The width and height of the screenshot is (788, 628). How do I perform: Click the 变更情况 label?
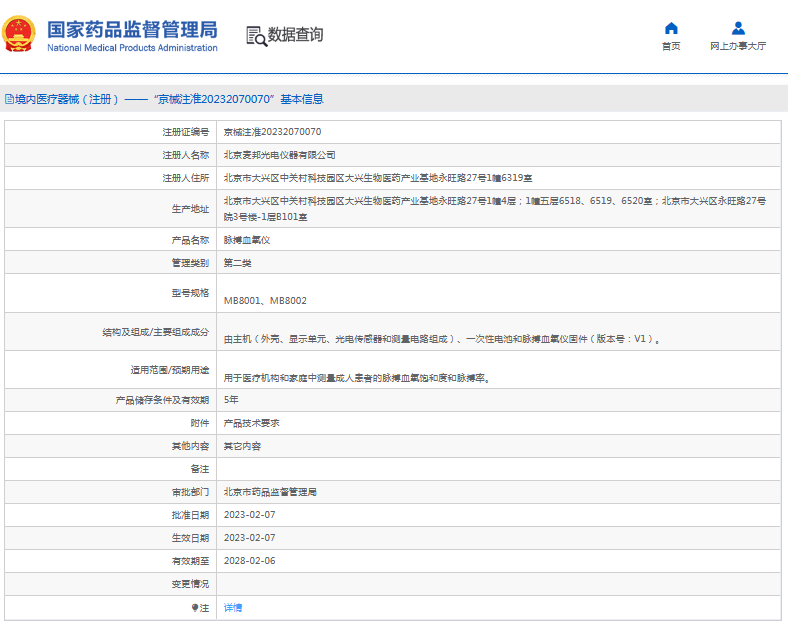click(x=190, y=584)
